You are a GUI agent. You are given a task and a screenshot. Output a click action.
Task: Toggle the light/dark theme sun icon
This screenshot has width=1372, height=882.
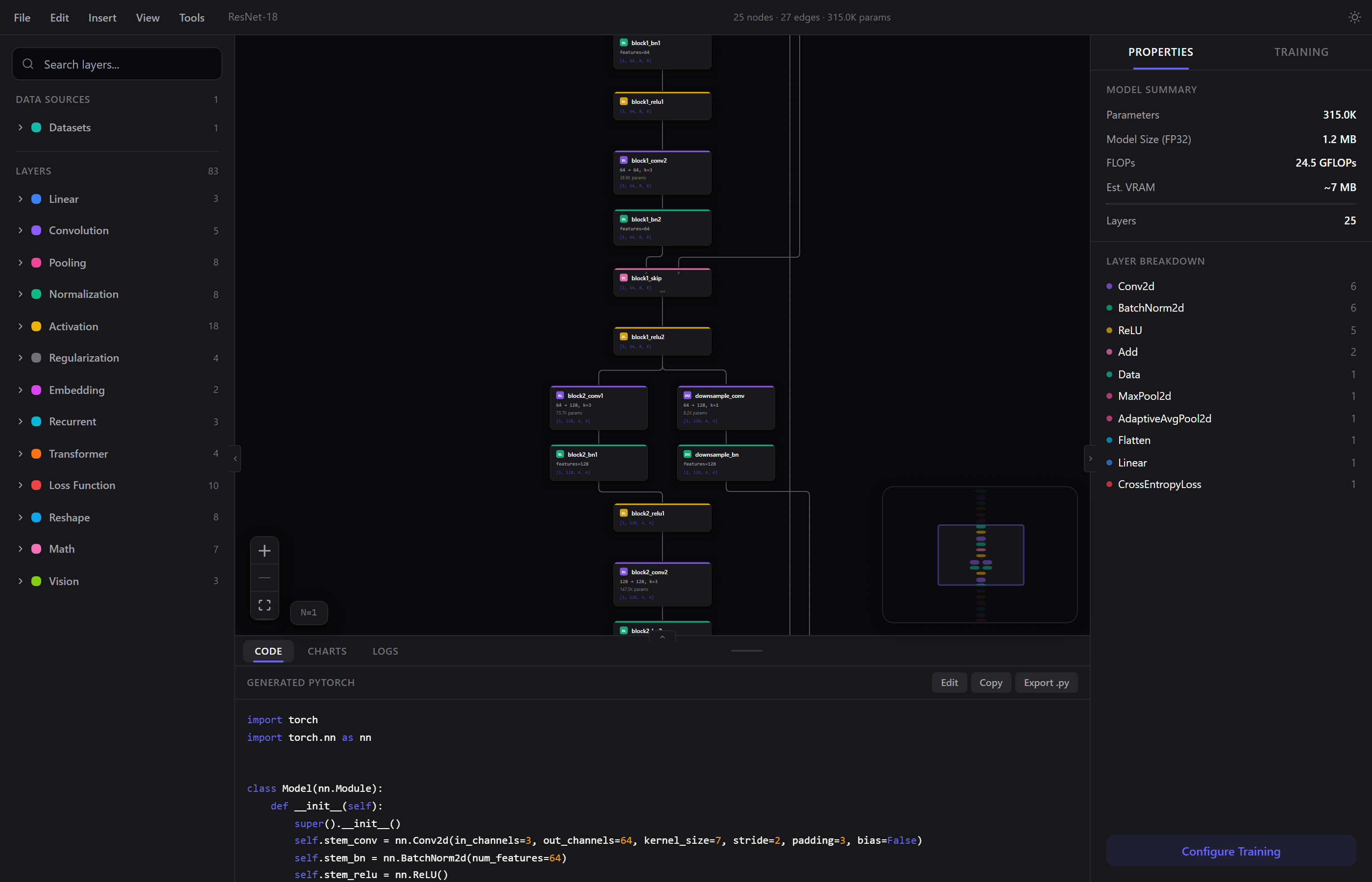pyautogui.click(x=1354, y=17)
